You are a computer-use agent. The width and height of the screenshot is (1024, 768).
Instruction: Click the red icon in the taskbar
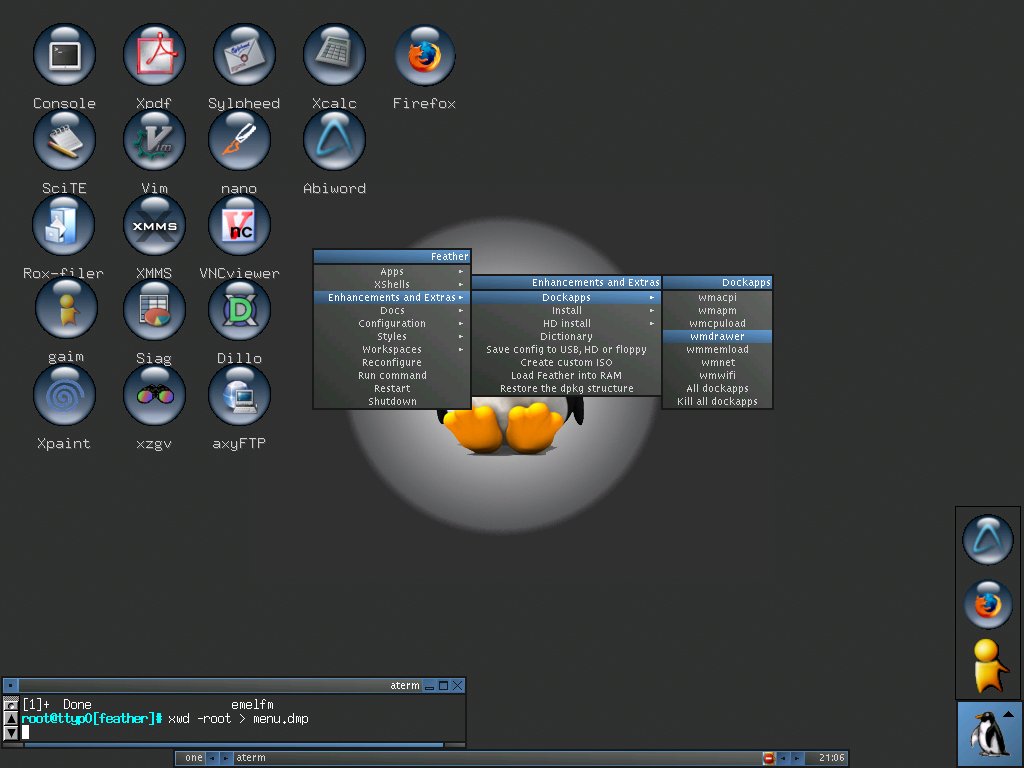[x=769, y=758]
